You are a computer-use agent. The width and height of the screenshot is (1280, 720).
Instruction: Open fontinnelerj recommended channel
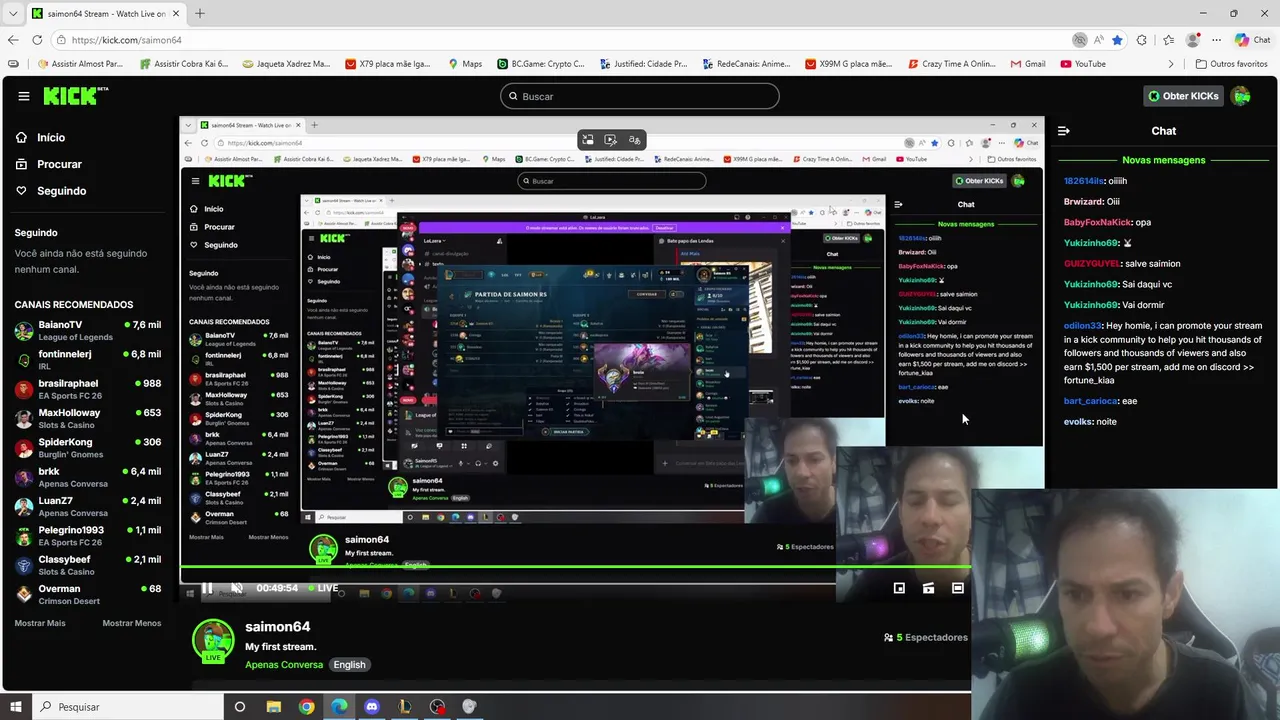(88, 359)
